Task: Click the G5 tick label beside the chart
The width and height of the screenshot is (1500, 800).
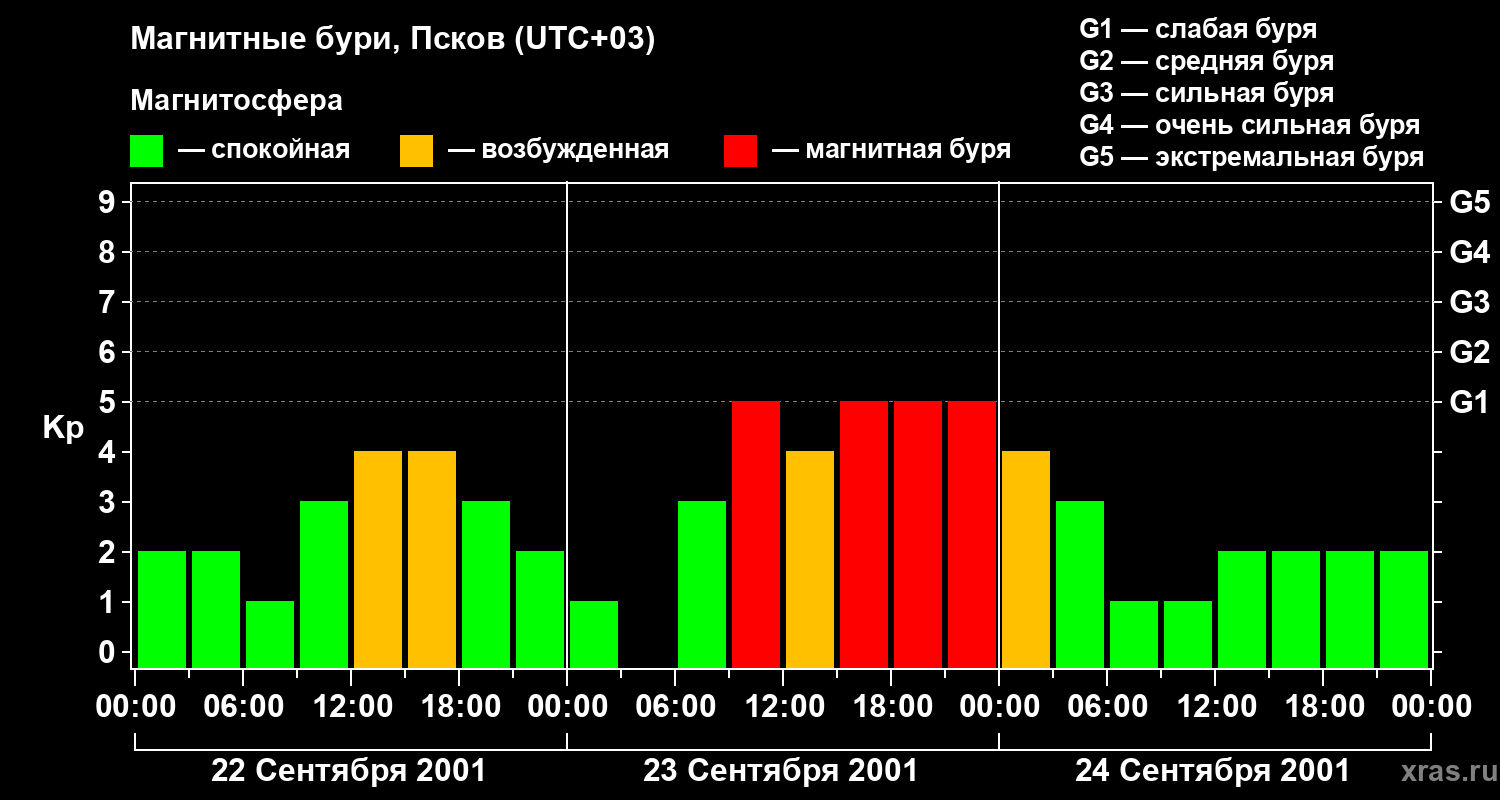Action: (1469, 203)
